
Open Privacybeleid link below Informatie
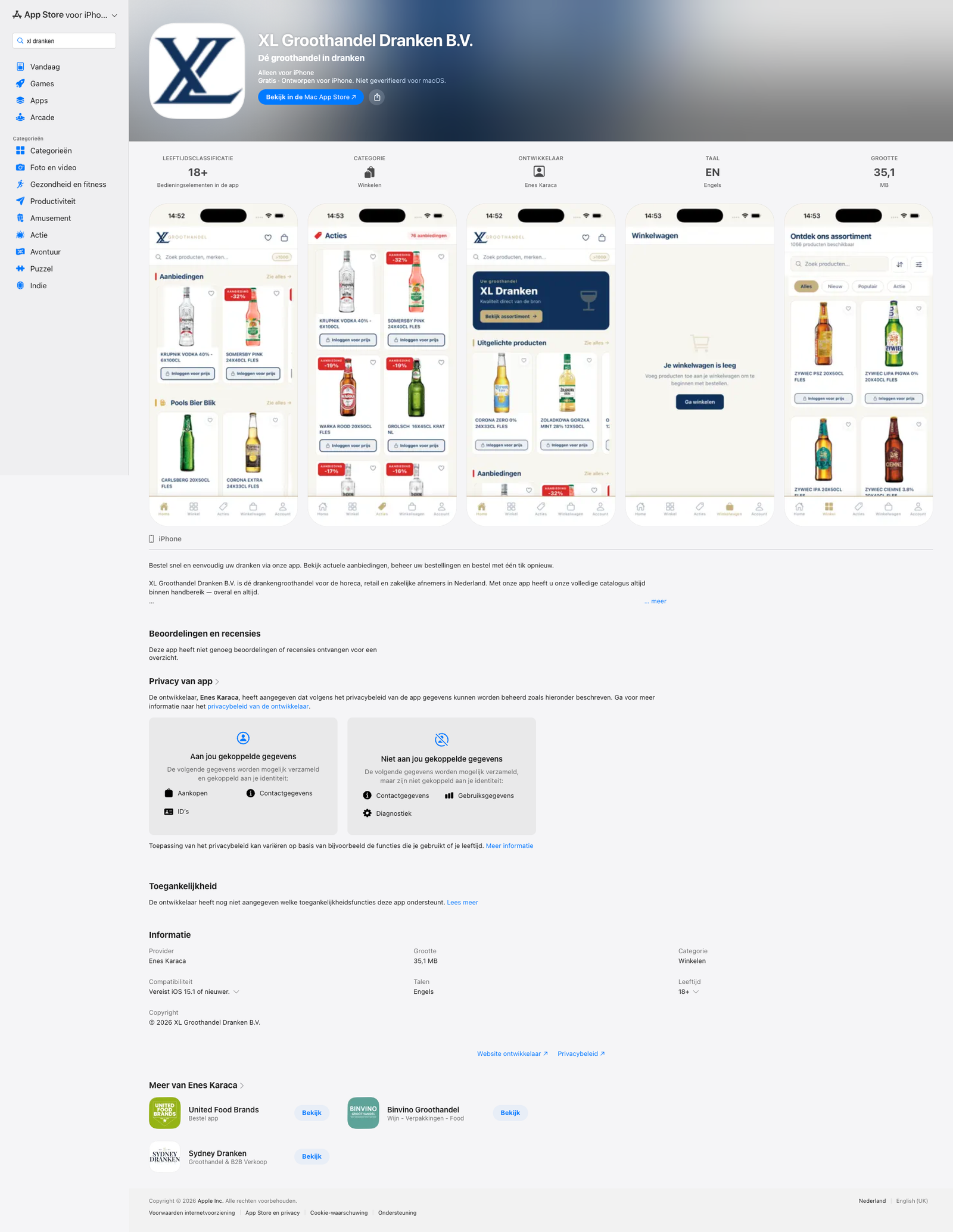(581, 1053)
